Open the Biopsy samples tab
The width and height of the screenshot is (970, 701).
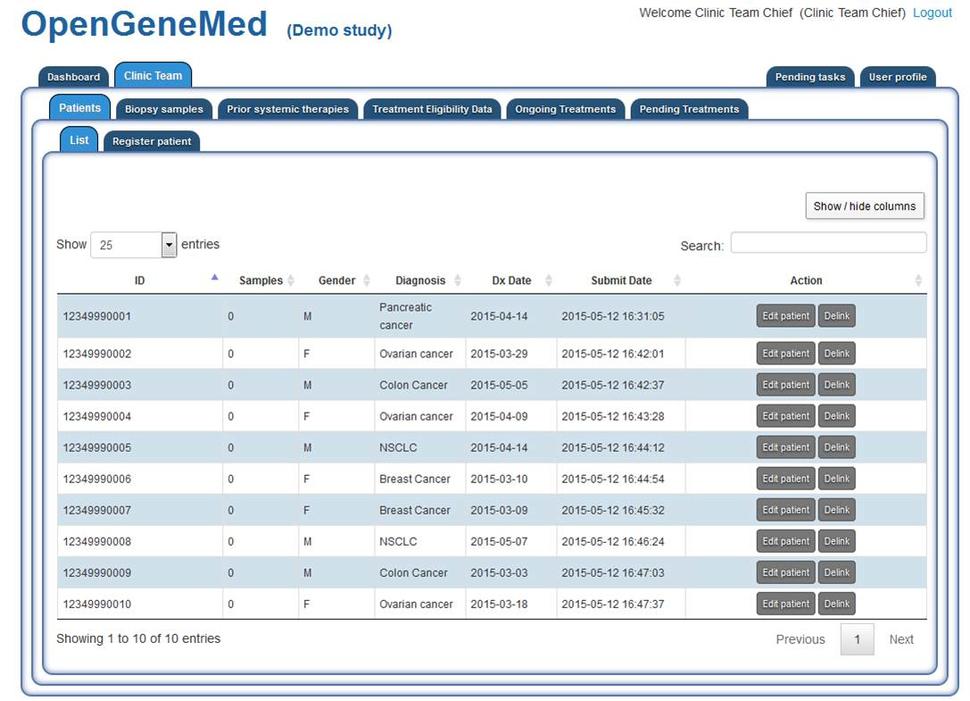(x=164, y=109)
